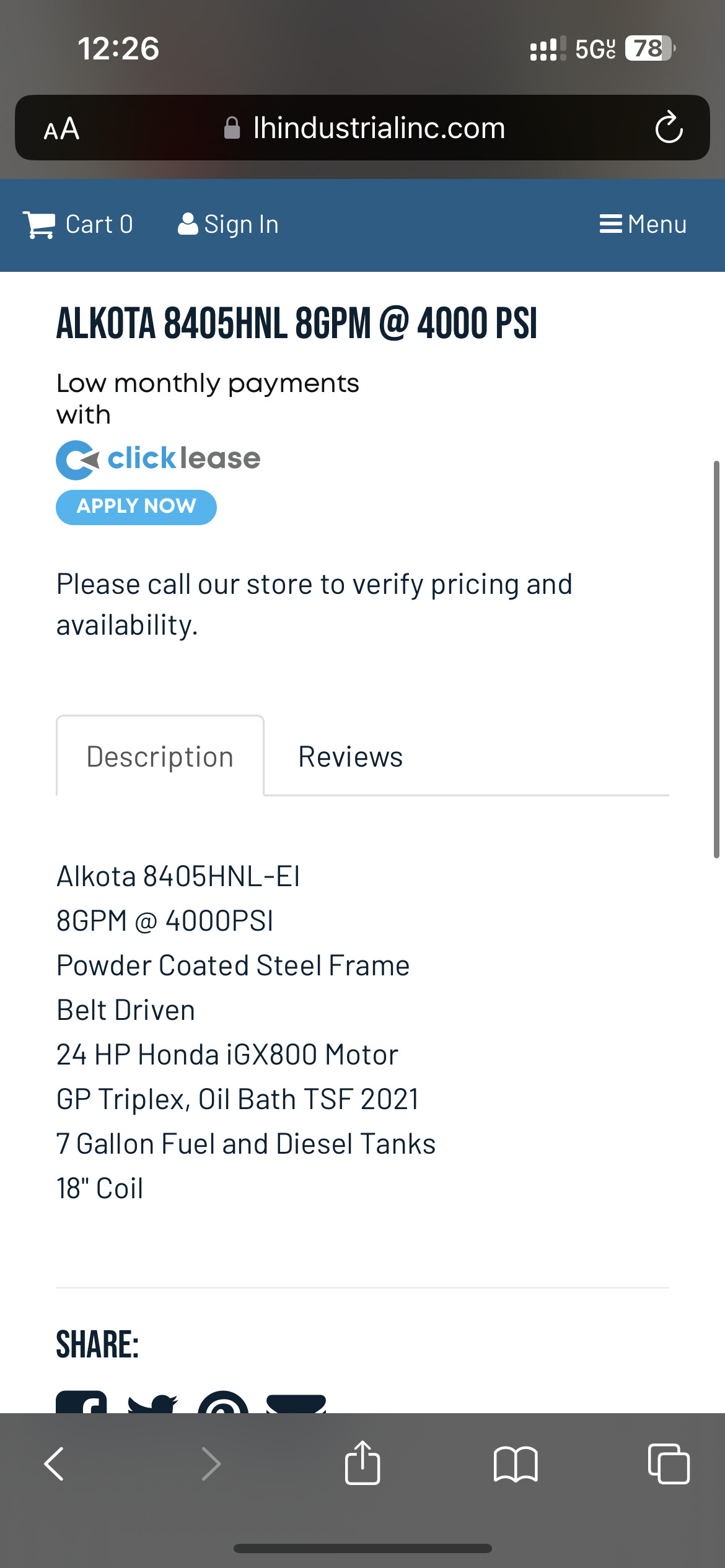Go back with Safari back arrow
The height and width of the screenshot is (1568, 725).
pyautogui.click(x=55, y=1464)
